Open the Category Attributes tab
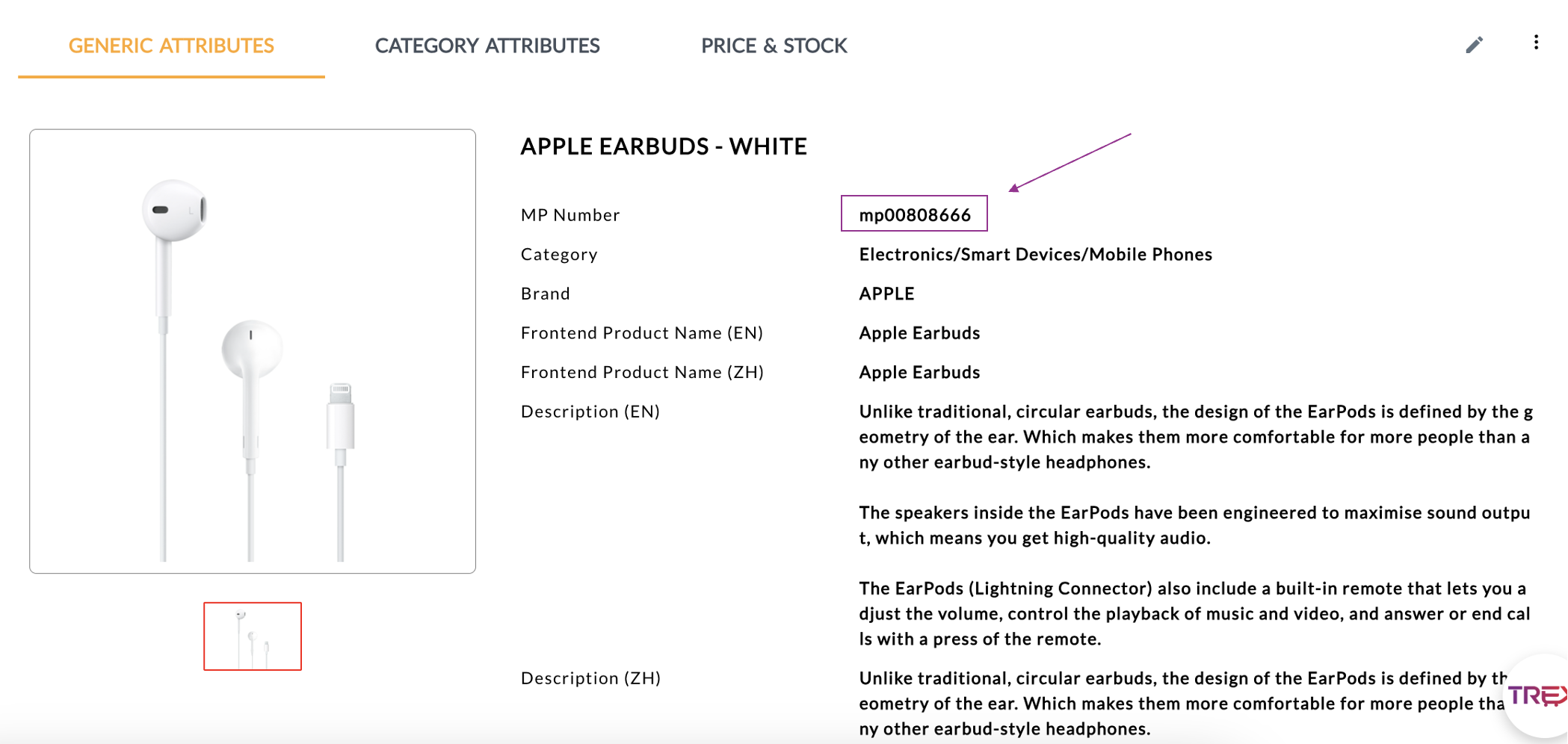Screen dimensions: 1568x744 click(487, 46)
